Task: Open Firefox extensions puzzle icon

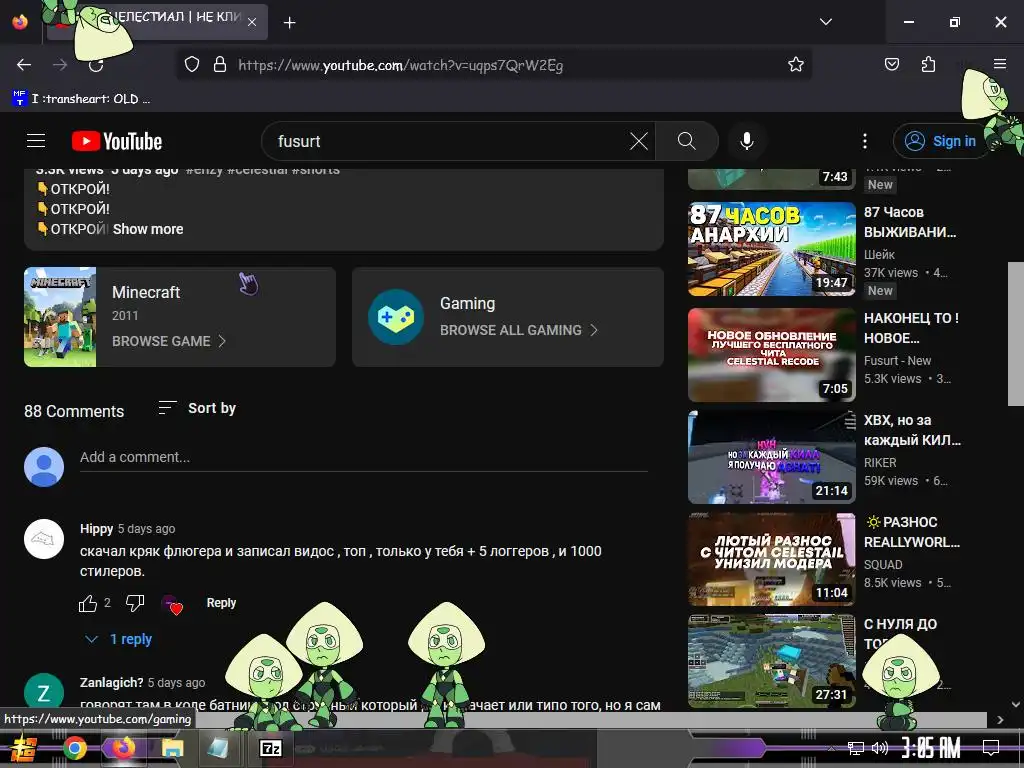Action: 928,64
